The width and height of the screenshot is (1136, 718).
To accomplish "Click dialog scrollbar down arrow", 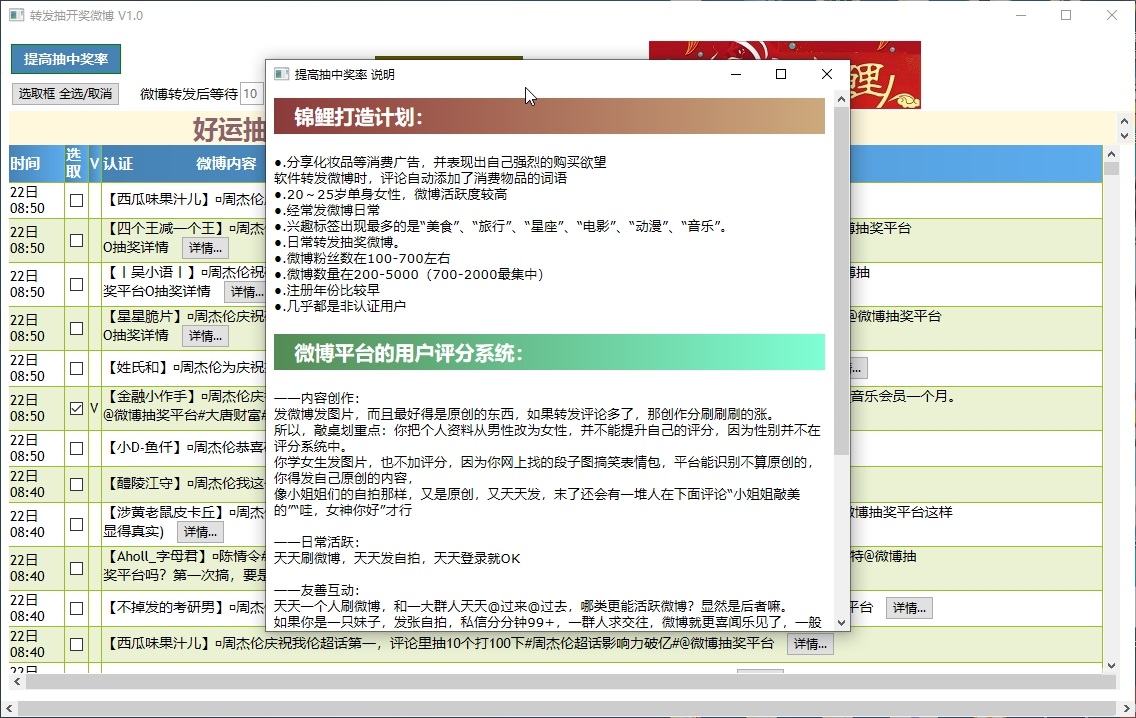I will tap(841, 622).
